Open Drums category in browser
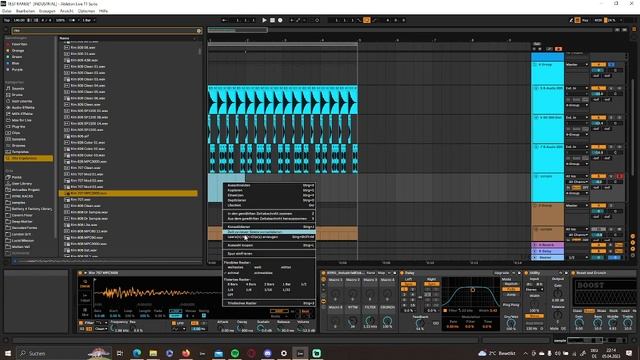Viewport: 640px width, 360px height. click(17, 95)
